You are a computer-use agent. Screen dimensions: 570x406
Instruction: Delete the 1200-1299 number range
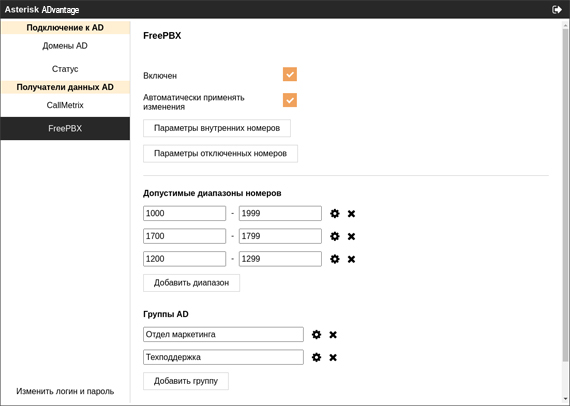351,259
